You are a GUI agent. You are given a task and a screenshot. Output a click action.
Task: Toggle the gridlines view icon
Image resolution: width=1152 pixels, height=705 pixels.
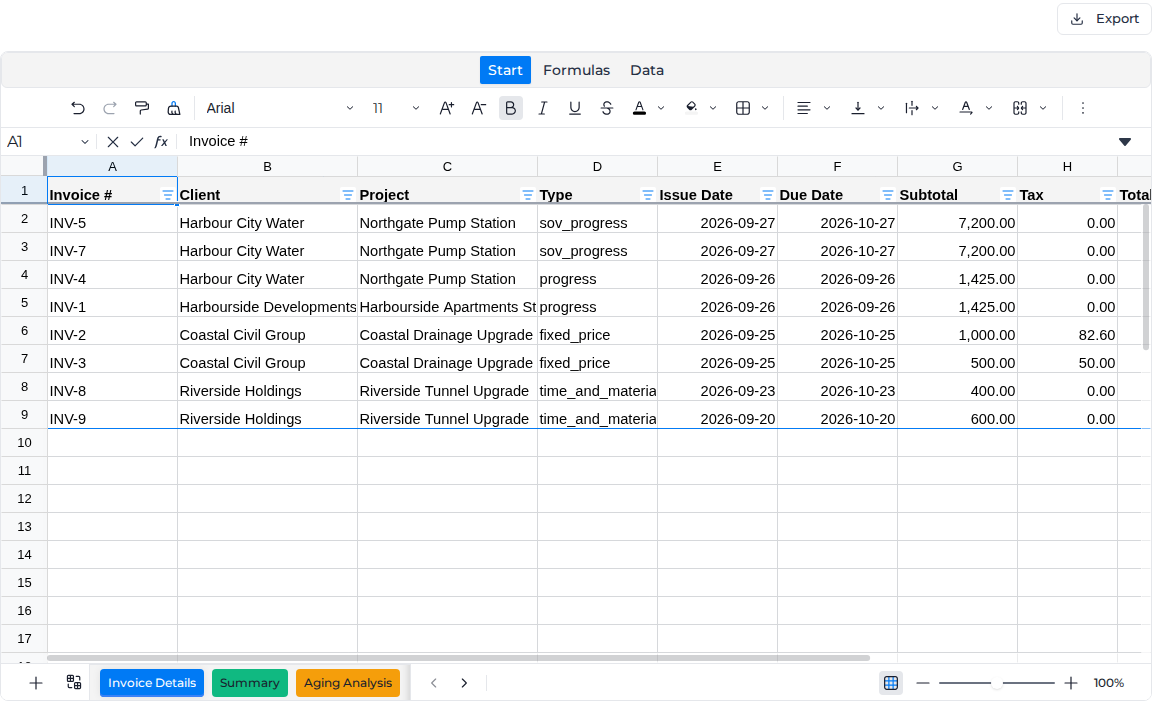coord(891,683)
